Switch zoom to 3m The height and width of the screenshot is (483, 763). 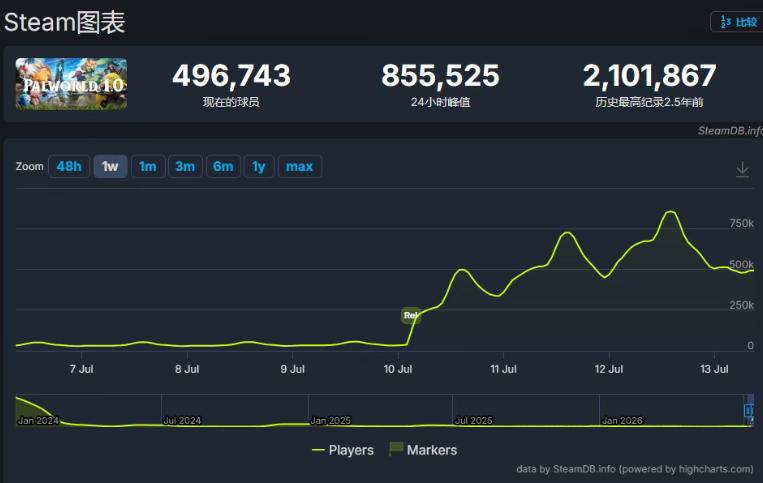[x=185, y=166]
